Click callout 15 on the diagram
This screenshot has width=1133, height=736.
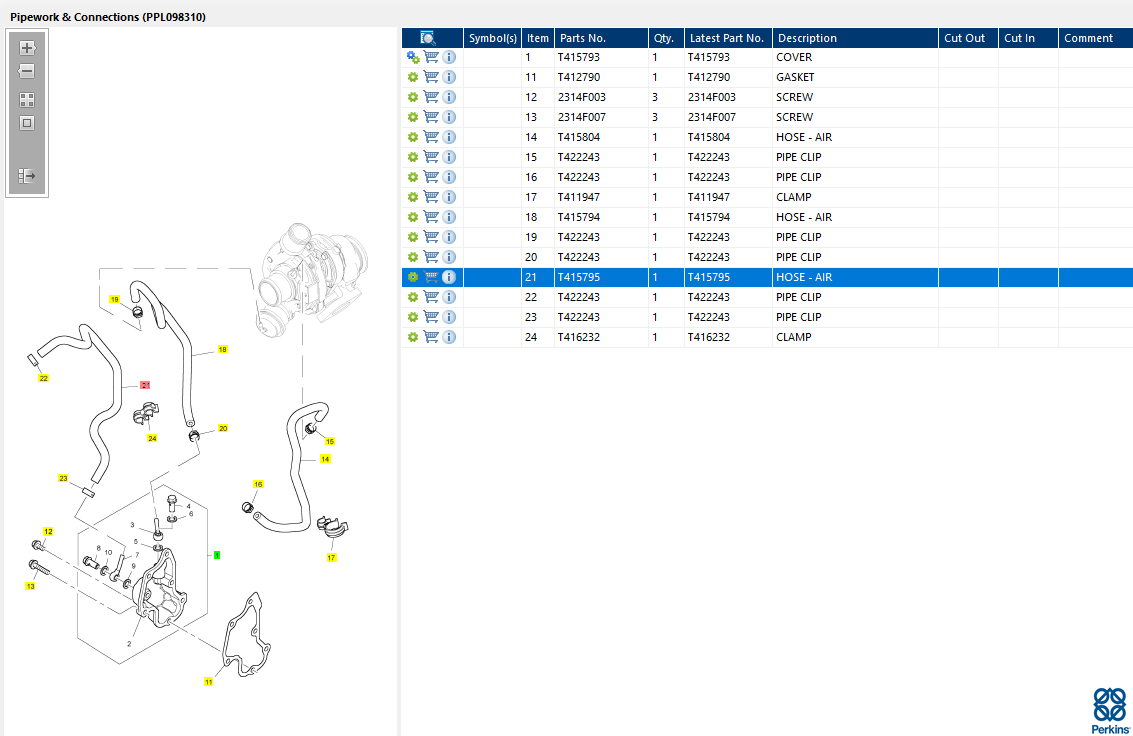329,441
